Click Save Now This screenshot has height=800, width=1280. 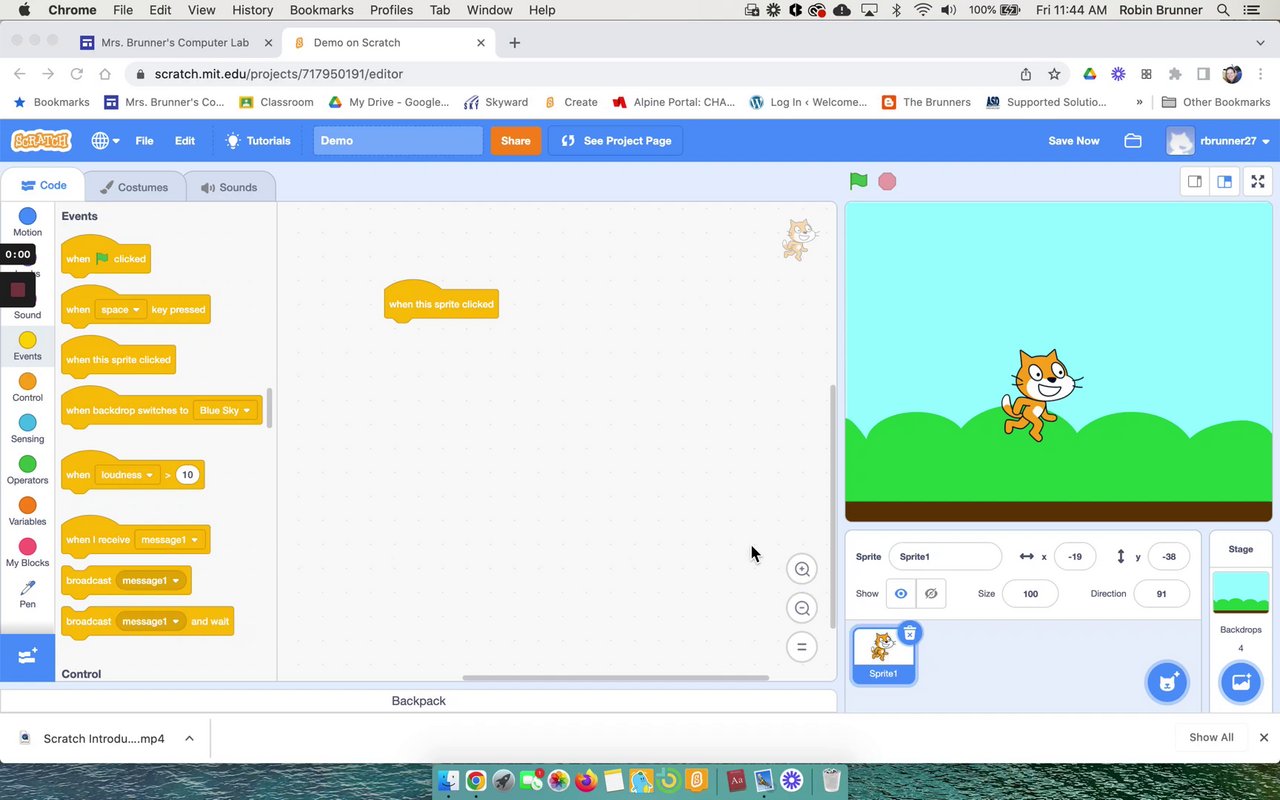point(1073,141)
